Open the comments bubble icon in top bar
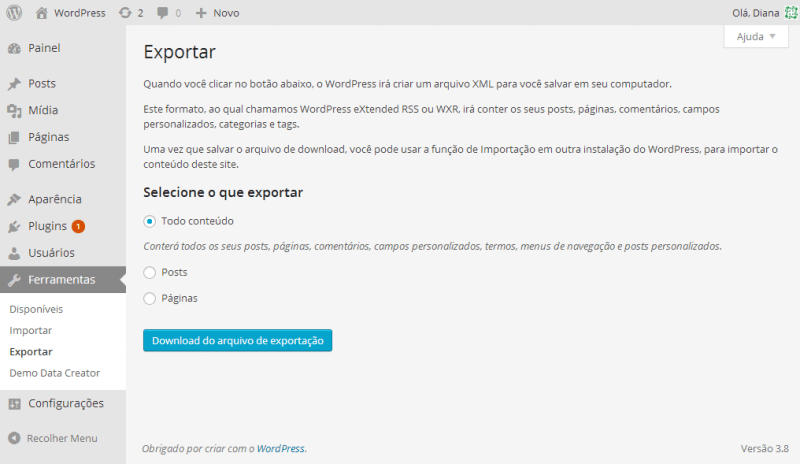 [x=162, y=13]
